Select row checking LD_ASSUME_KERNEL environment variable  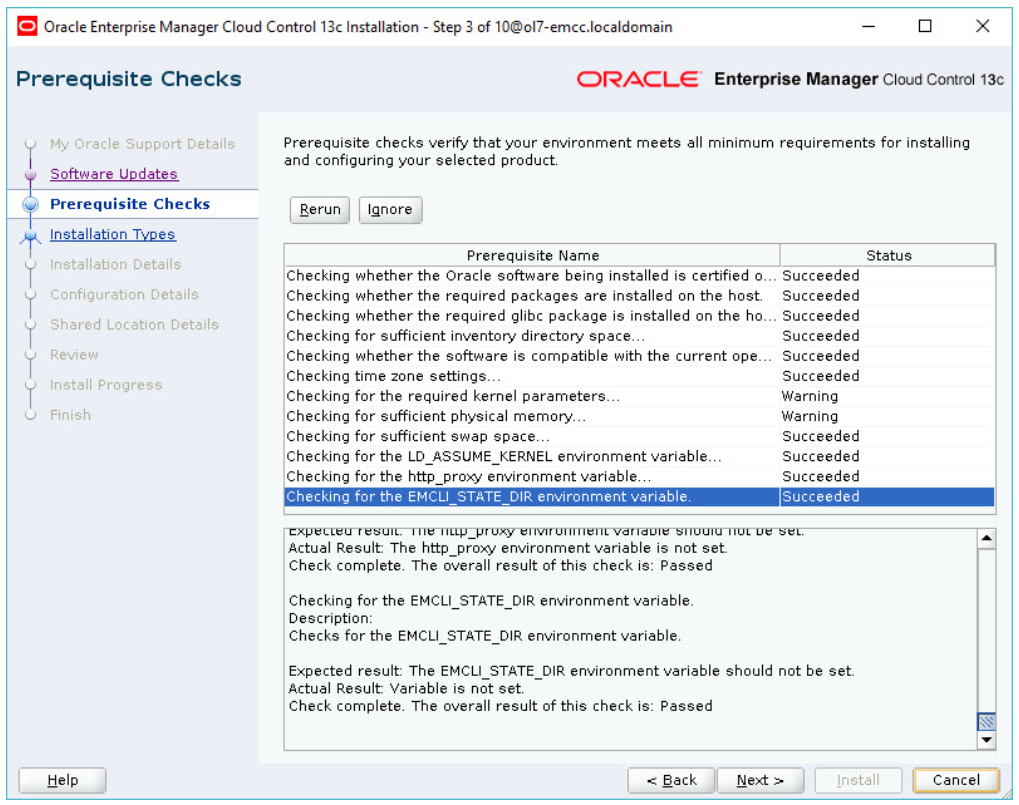[639, 457]
